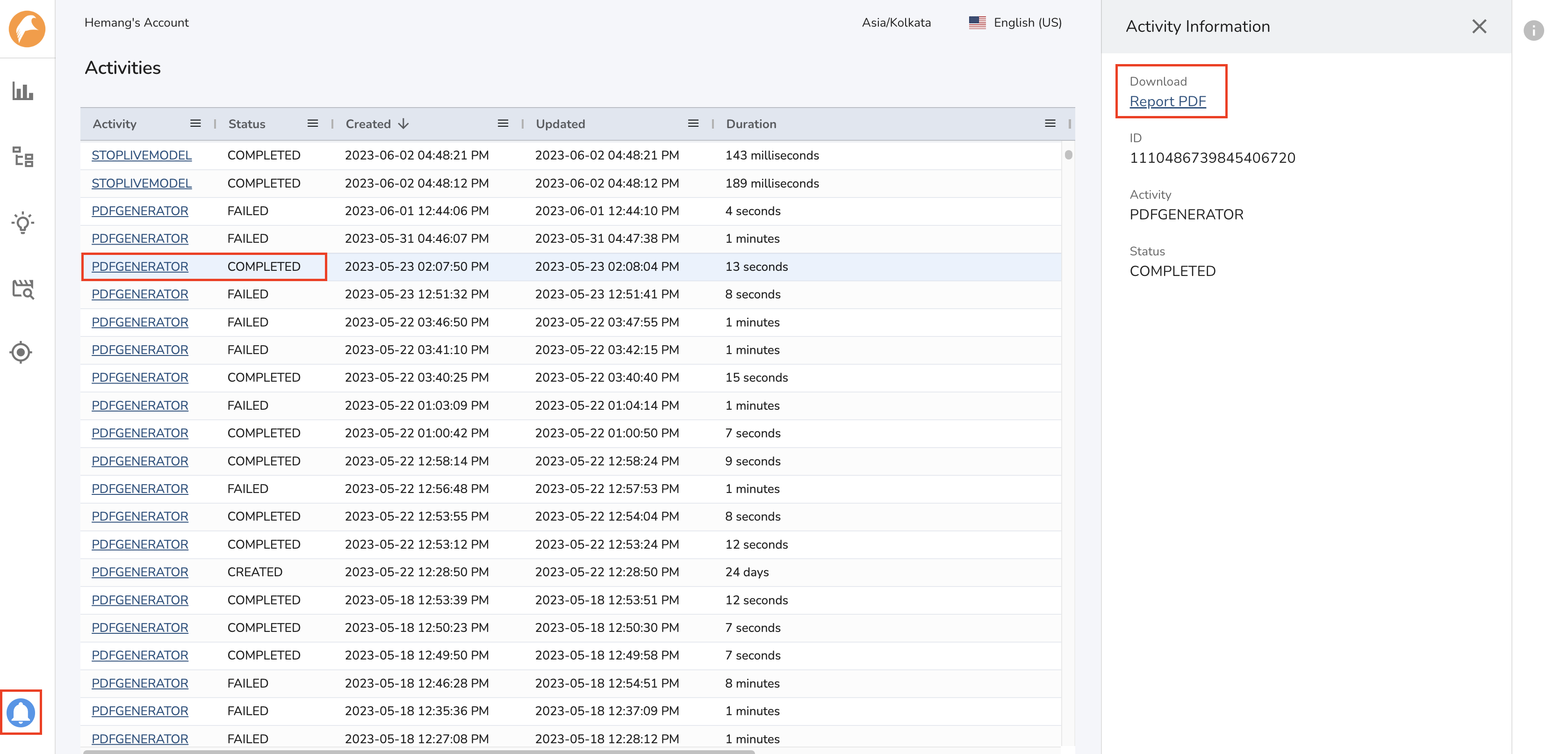
Task: Open the Created column menu
Action: click(503, 123)
